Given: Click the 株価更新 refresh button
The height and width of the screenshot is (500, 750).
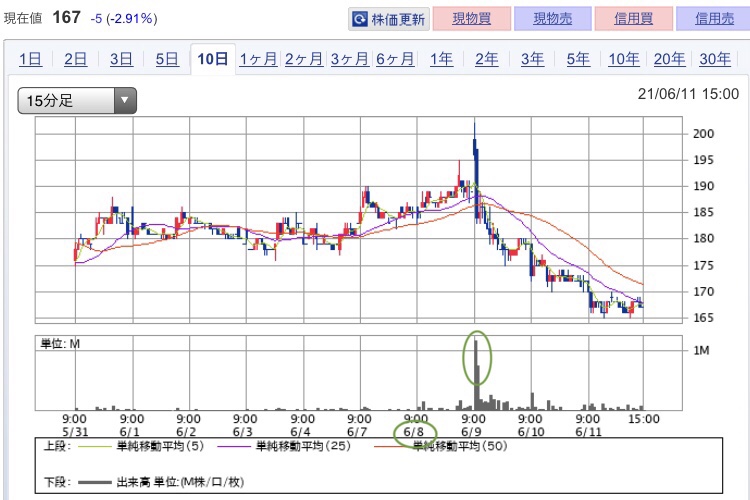Looking at the screenshot, I should point(389,19).
